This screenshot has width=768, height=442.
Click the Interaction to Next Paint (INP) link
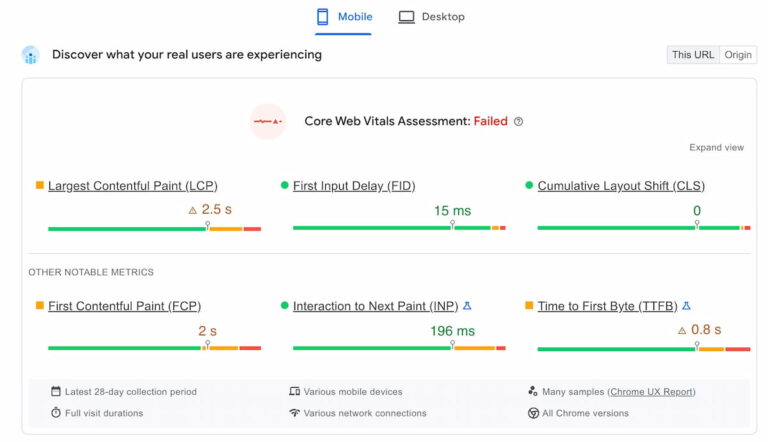tap(375, 306)
